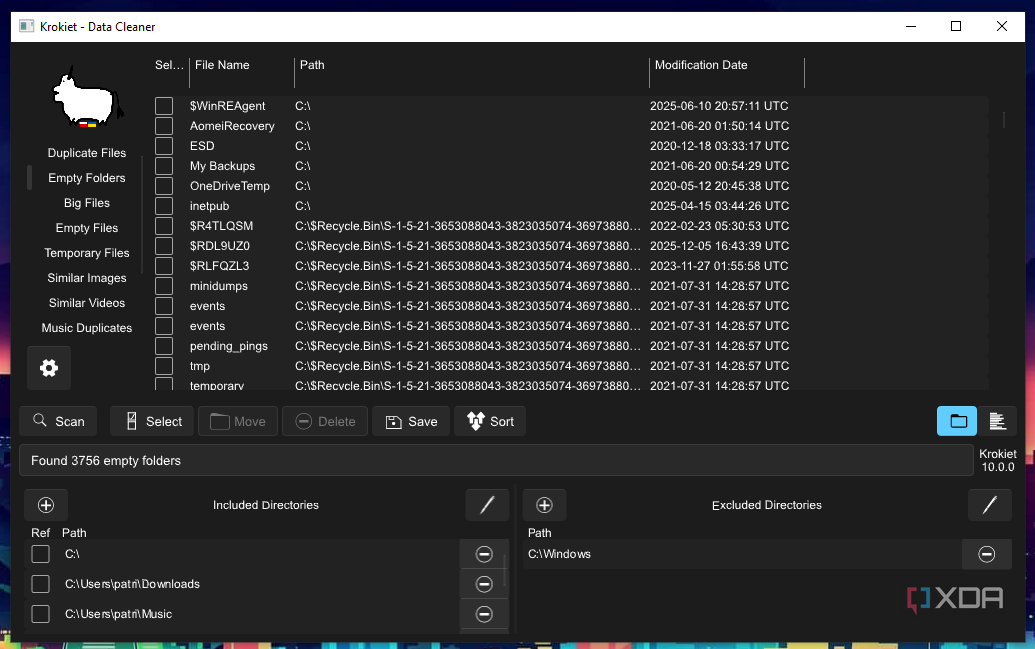This screenshot has height=649, width=1035.
Task: Switch to the directories folder view
Action: 957,421
